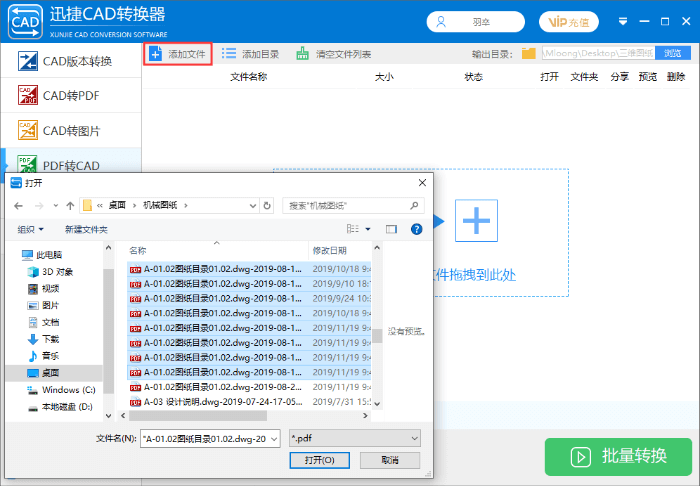
Task: Click the search magnifier icon
Action: click(414, 205)
